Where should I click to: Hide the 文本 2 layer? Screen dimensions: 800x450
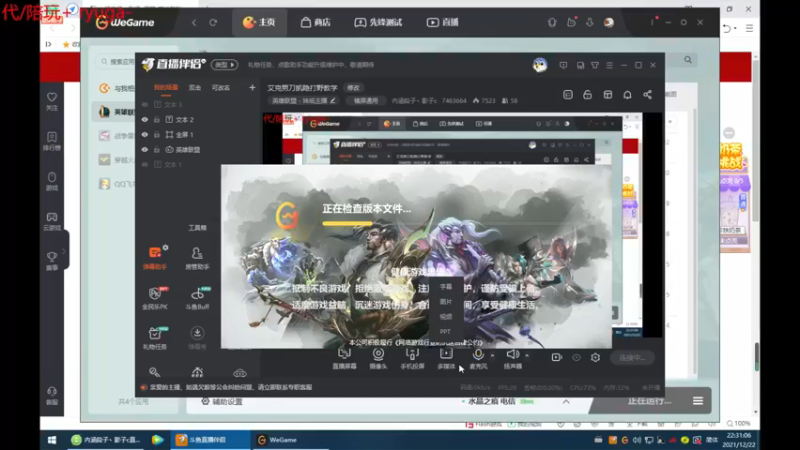click(145, 119)
